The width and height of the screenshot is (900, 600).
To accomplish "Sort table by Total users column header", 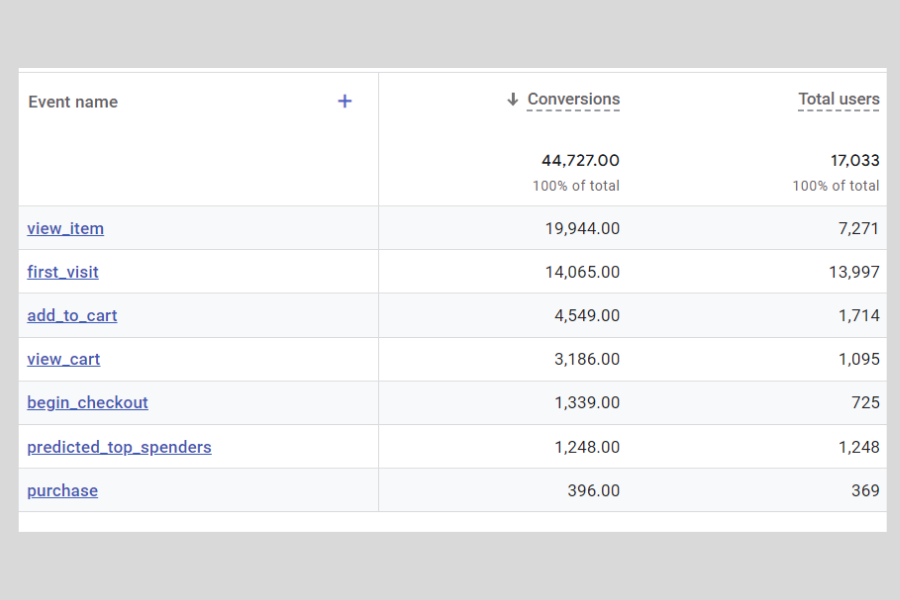I will pos(838,99).
